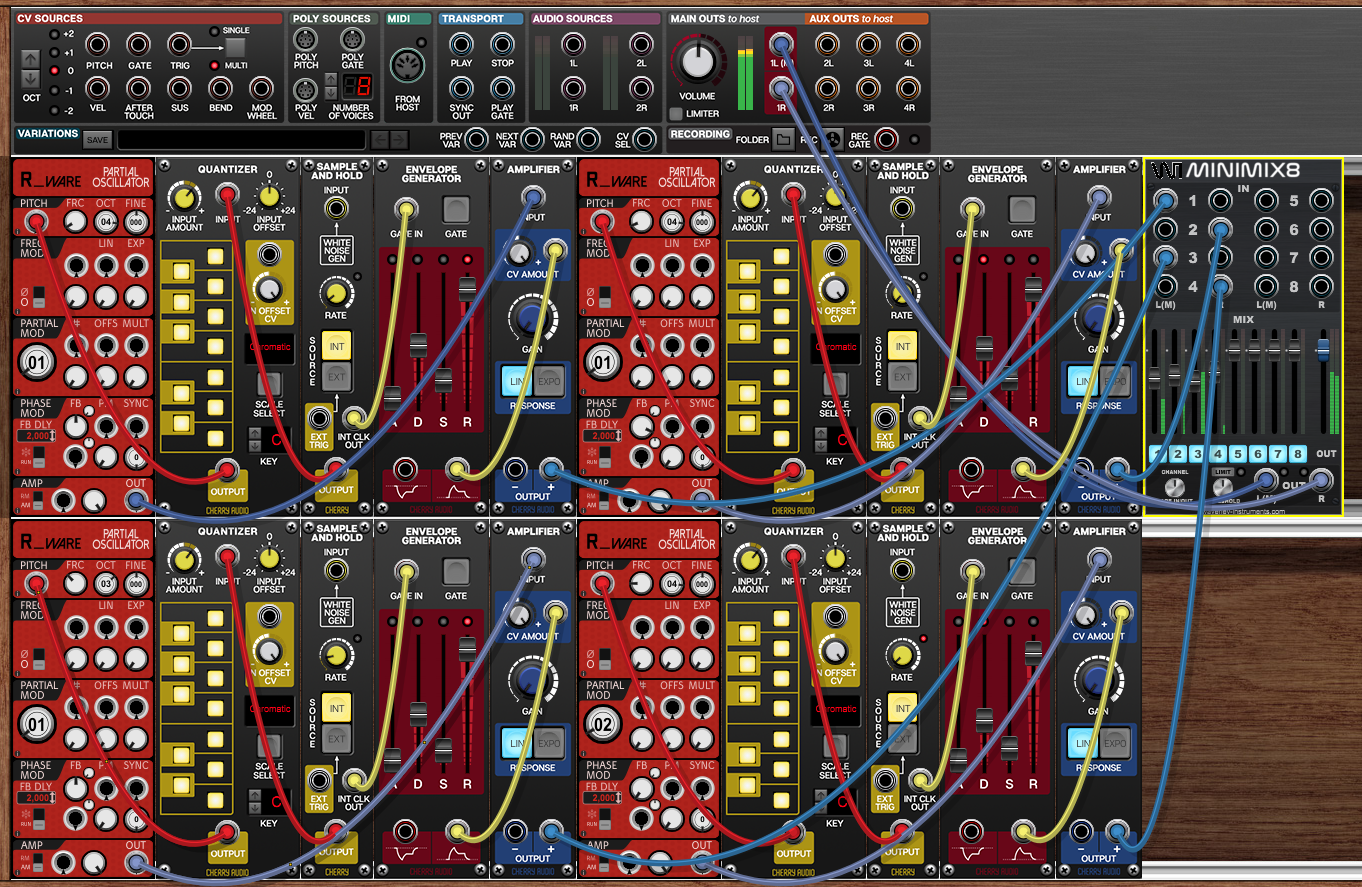
Task: Click the Partial Mod display showing 02
Action: coord(603,722)
